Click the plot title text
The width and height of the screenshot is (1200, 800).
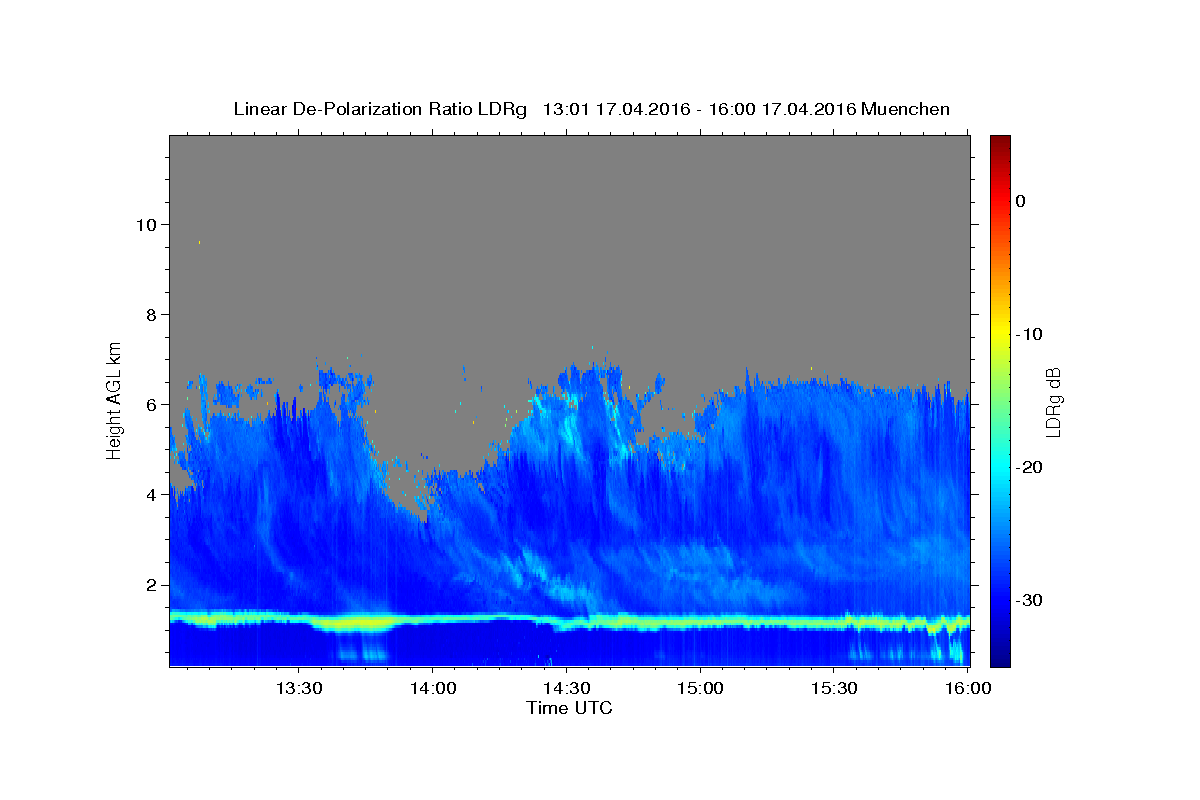click(591, 109)
